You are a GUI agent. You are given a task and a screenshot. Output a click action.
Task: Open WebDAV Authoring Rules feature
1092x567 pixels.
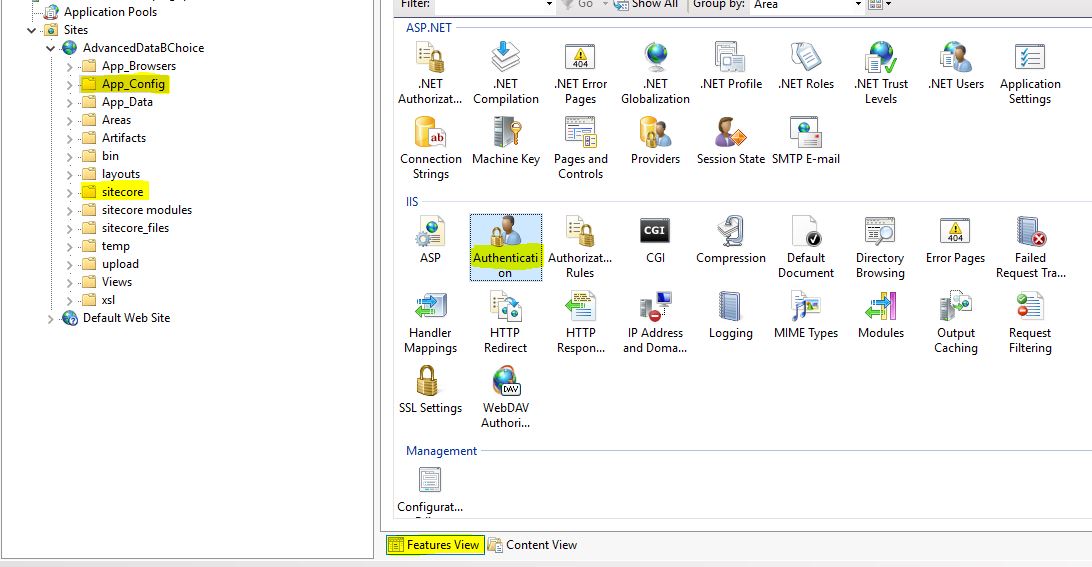pyautogui.click(x=506, y=398)
